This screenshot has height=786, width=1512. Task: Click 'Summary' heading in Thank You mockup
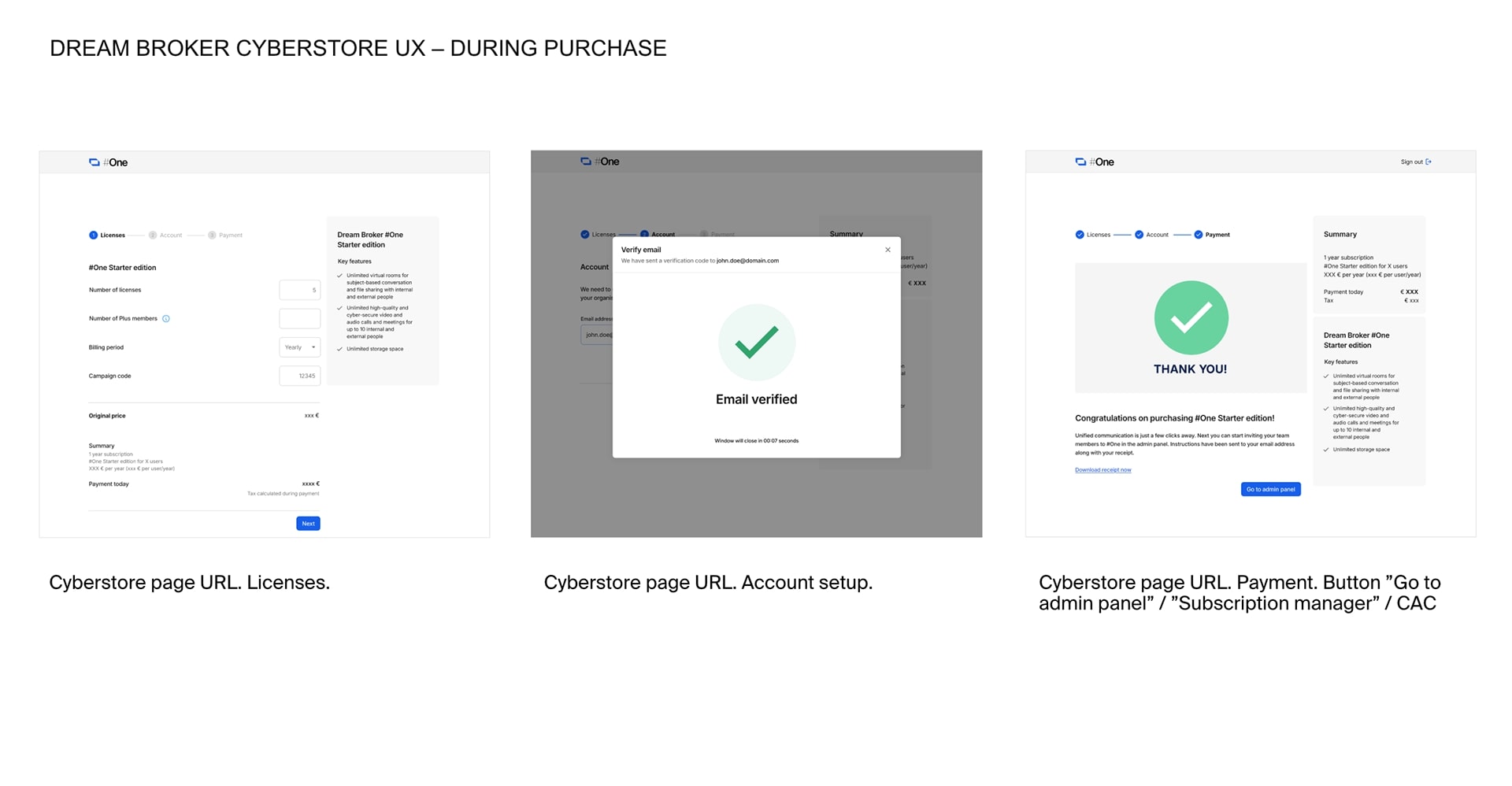1340,235
